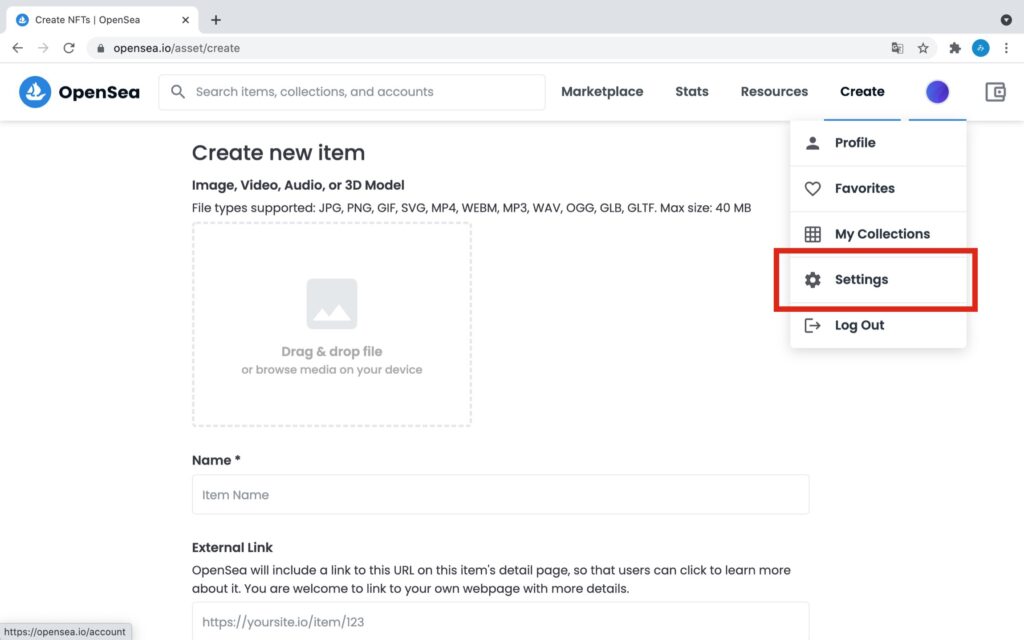Select the Create NFTs | OpenSea tab
The width and height of the screenshot is (1024, 640).
103,20
